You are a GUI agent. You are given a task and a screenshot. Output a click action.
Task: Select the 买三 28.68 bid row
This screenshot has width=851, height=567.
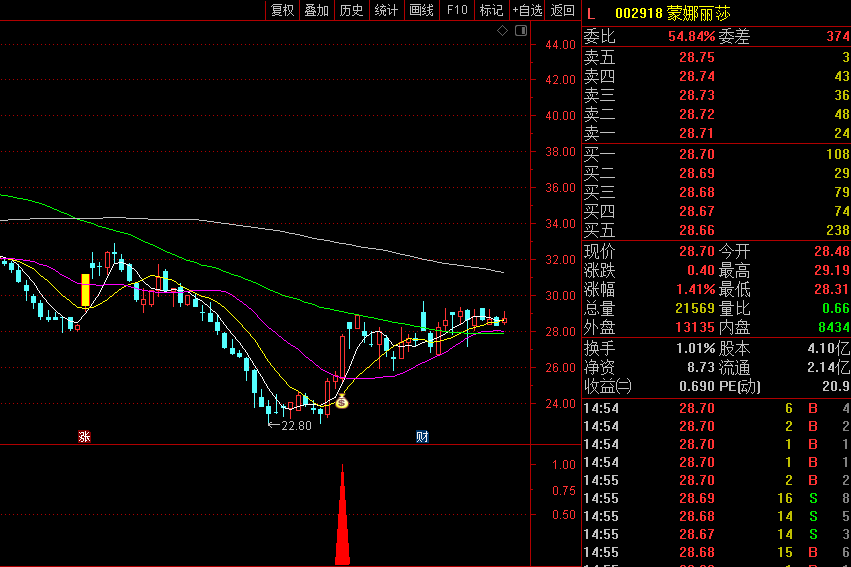(716, 193)
